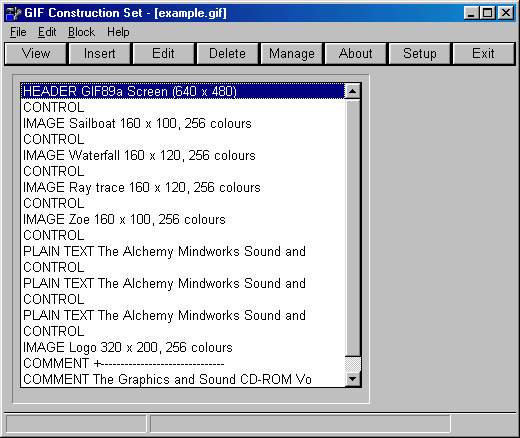Click the Edit toolbar button

(163, 53)
